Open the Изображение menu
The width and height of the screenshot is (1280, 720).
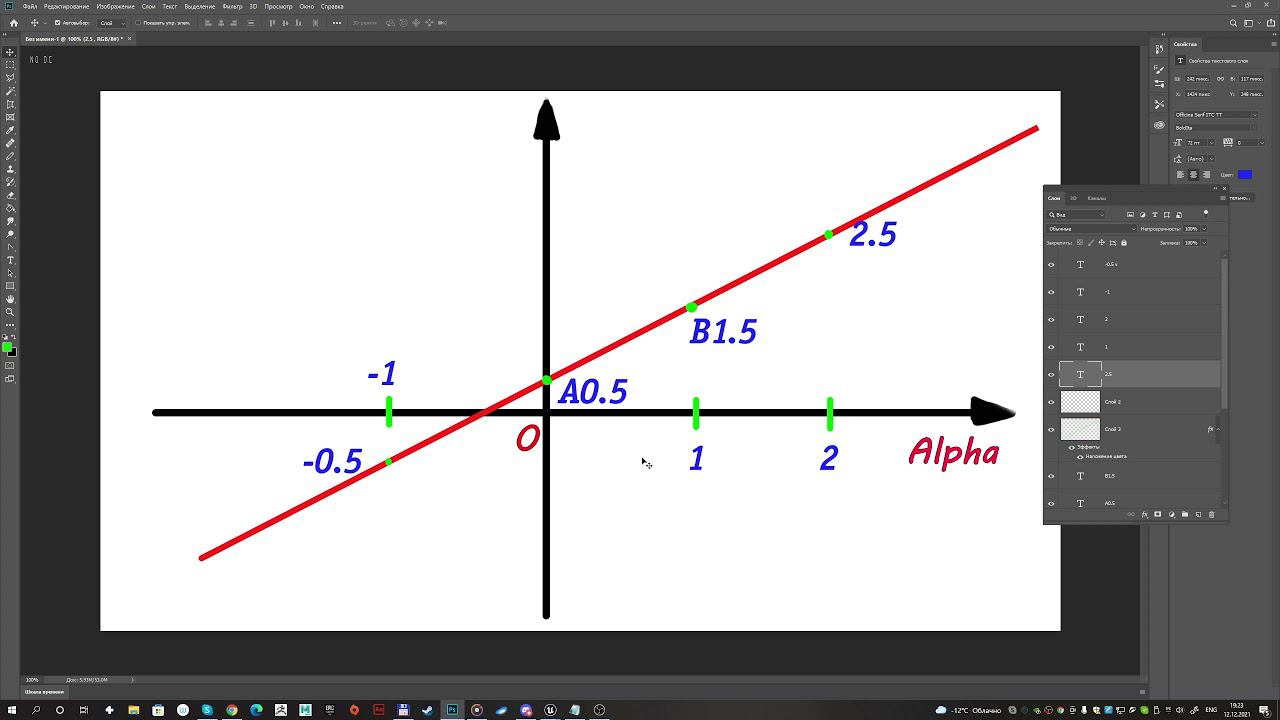[x=116, y=6]
